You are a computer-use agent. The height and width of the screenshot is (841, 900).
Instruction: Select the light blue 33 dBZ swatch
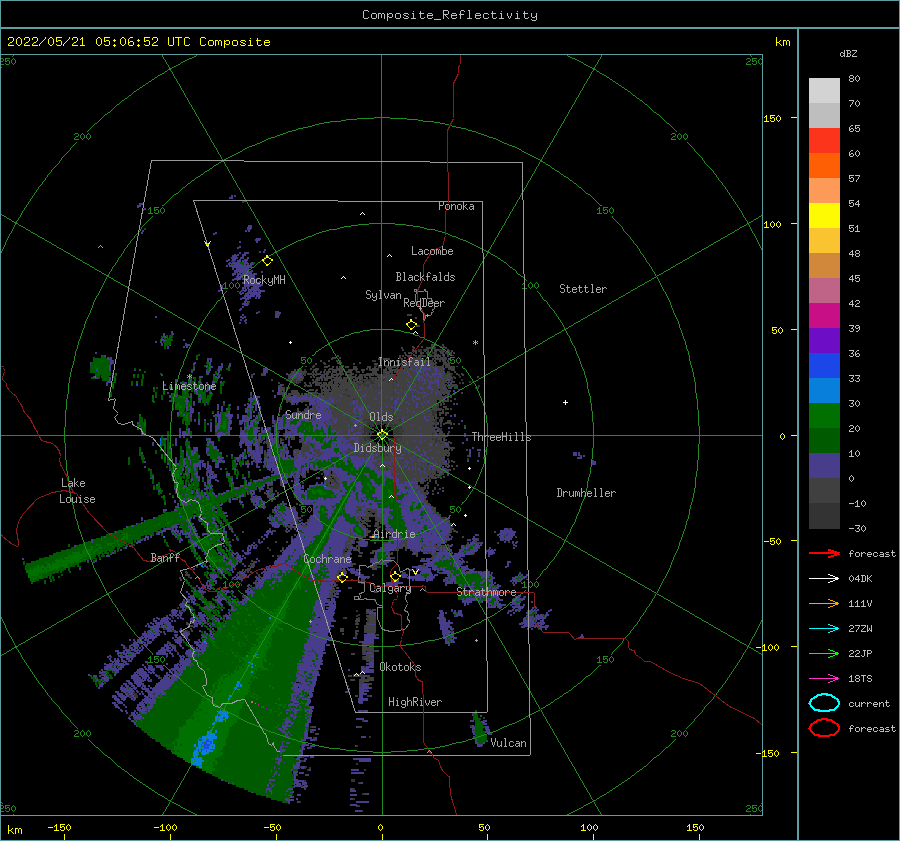click(x=824, y=391)
